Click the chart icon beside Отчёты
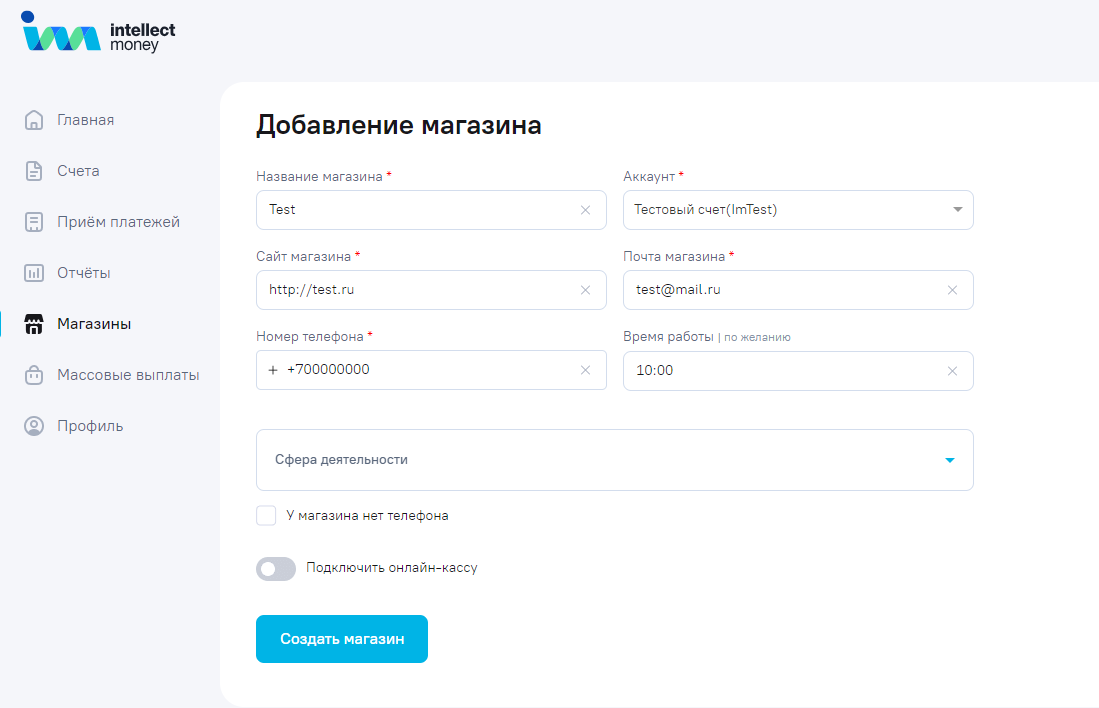The image size is (1099, 708). click(x=34, y=273)
